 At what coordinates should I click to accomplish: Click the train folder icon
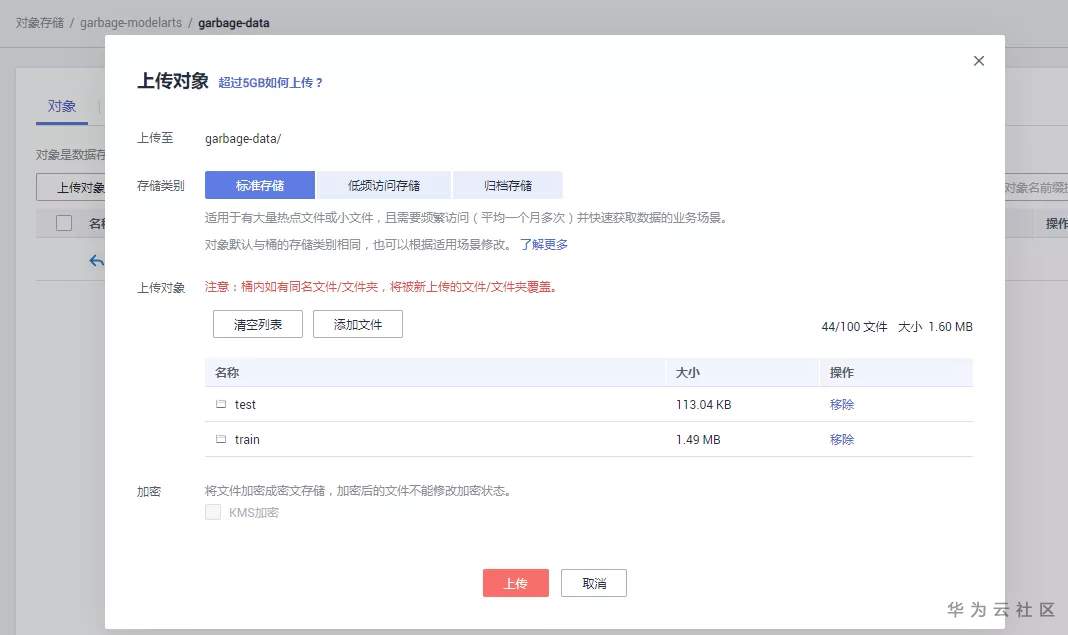pyautogui.click(x=221, y=439)
